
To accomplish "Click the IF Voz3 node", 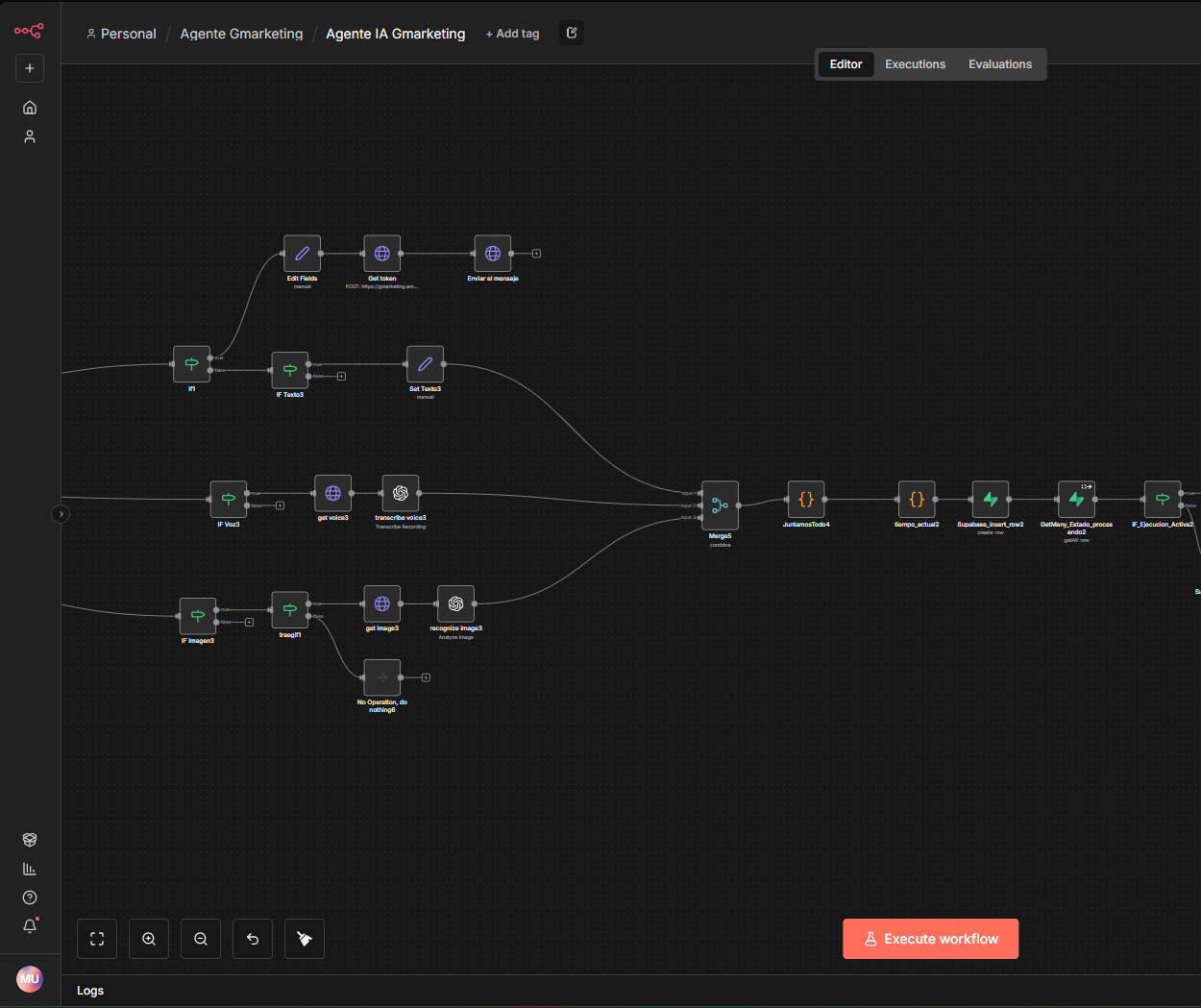I will coord(229,499).
